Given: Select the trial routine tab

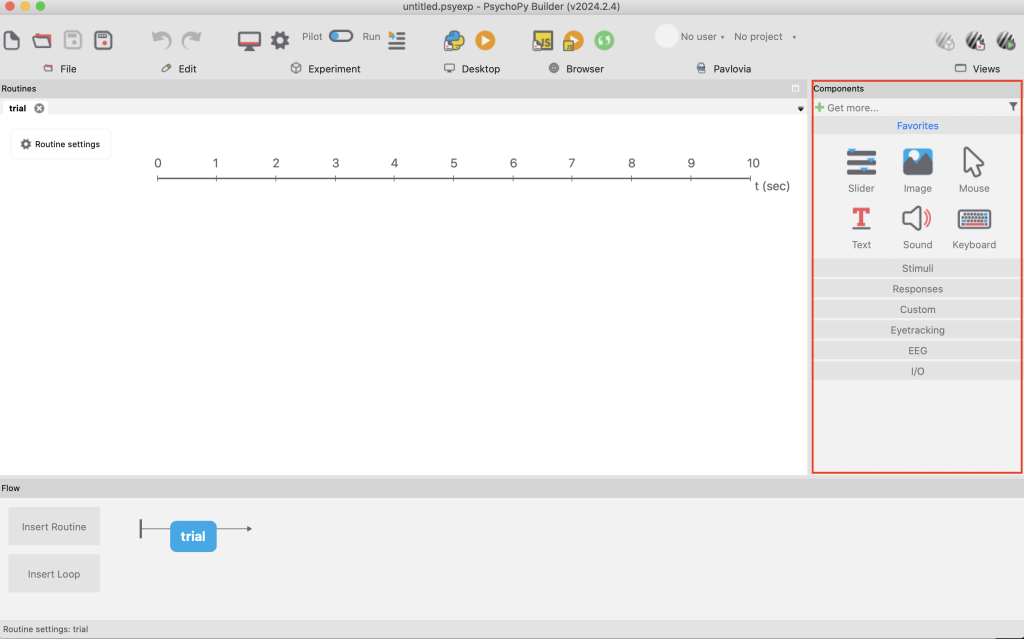Looking at the screenshot, I should pyautogui.click(x=18, y=108).
